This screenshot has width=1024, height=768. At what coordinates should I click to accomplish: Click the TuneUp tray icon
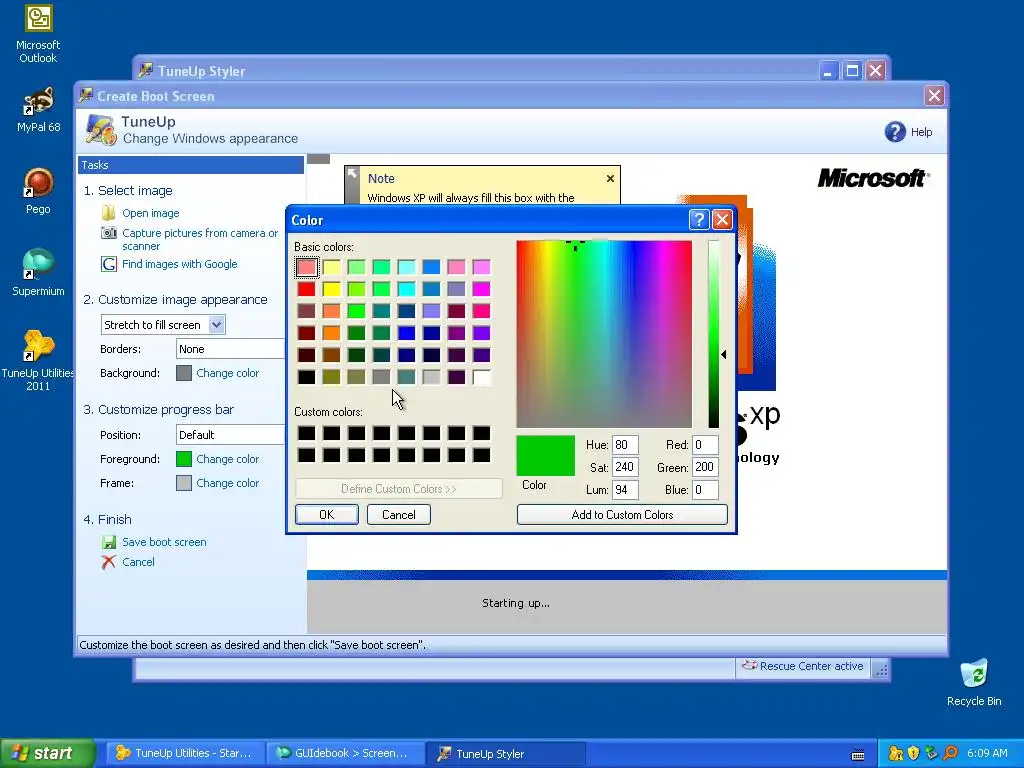point(895,754)
